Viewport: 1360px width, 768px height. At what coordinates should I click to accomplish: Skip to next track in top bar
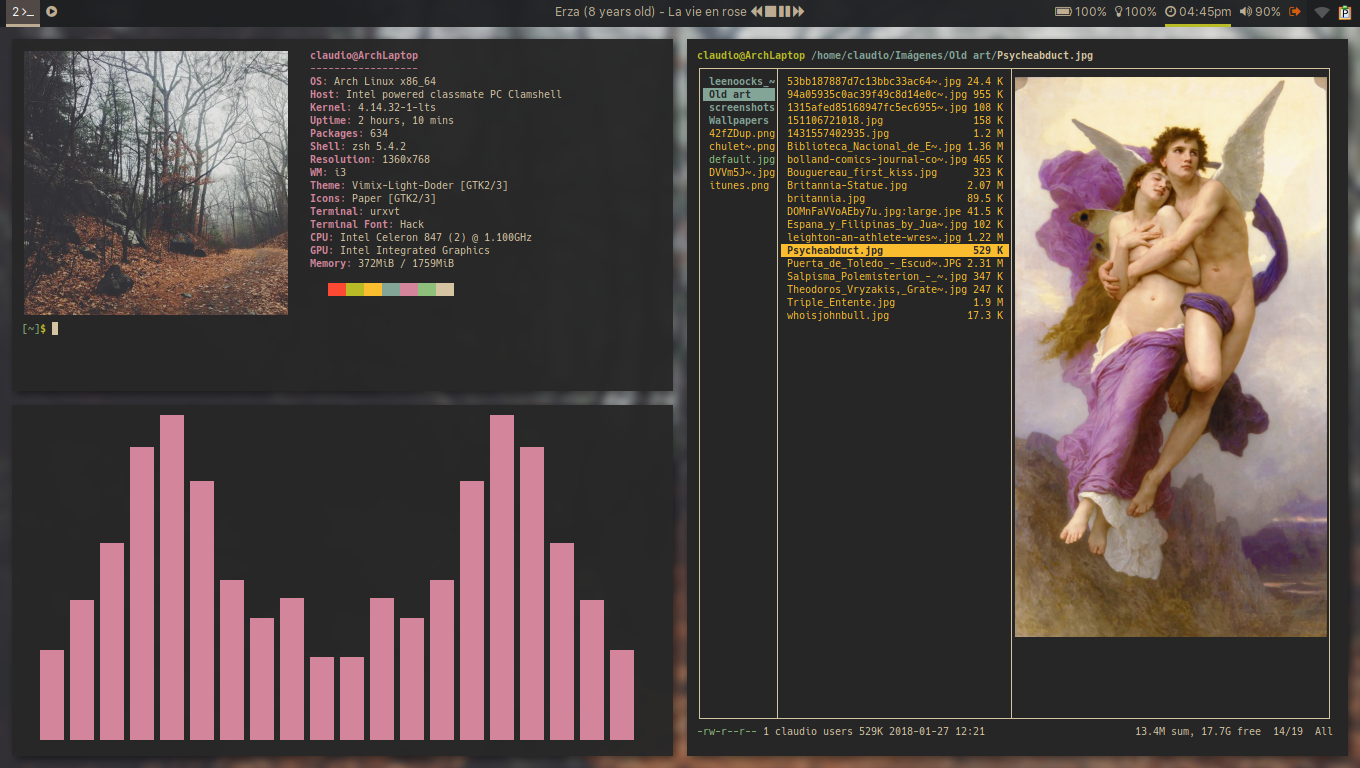799,12
